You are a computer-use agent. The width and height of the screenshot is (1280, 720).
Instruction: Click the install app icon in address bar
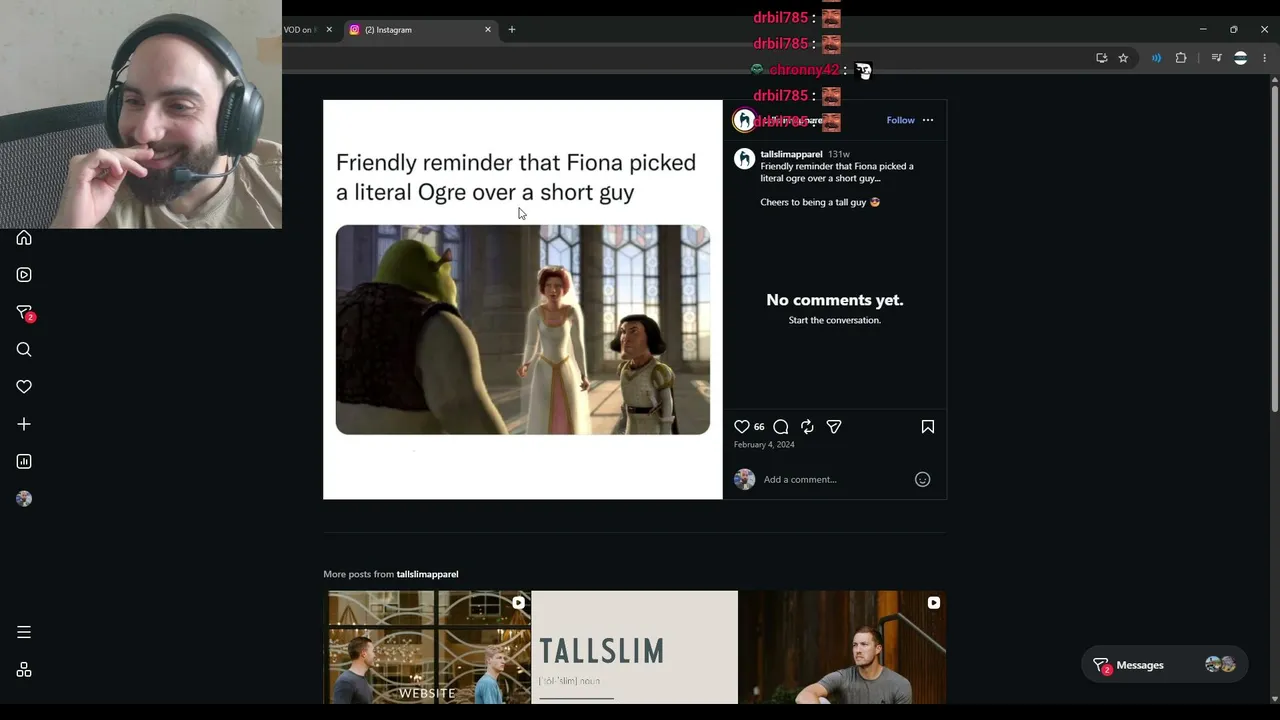[1101, 58]
